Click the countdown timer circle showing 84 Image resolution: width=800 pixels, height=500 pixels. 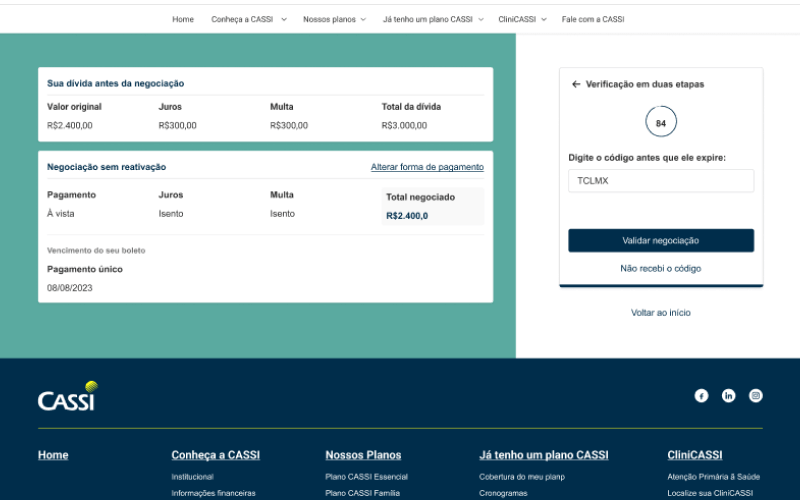point(661,122)
